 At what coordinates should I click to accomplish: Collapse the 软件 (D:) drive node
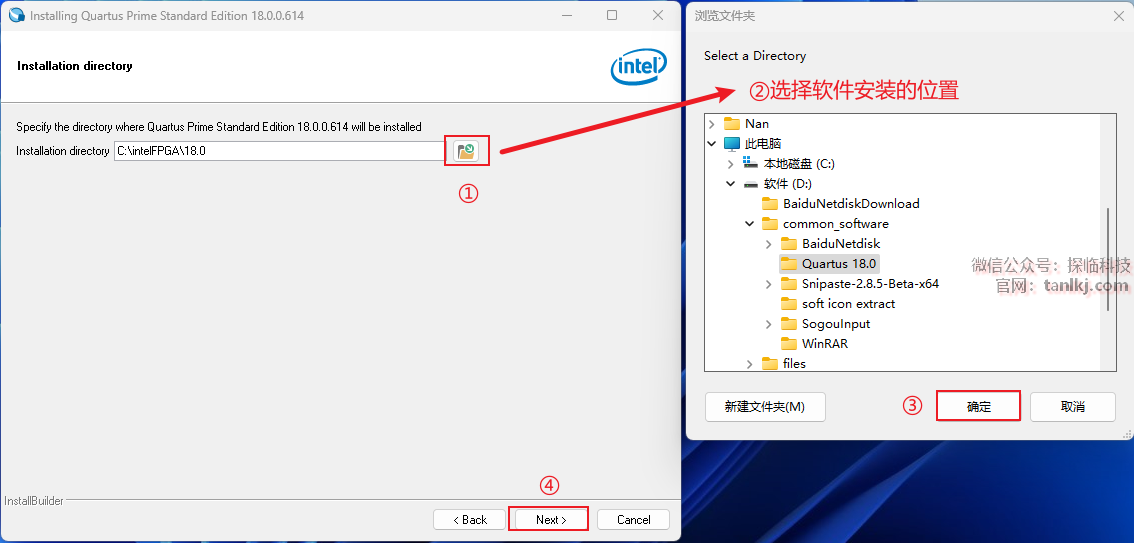[731, 184]
